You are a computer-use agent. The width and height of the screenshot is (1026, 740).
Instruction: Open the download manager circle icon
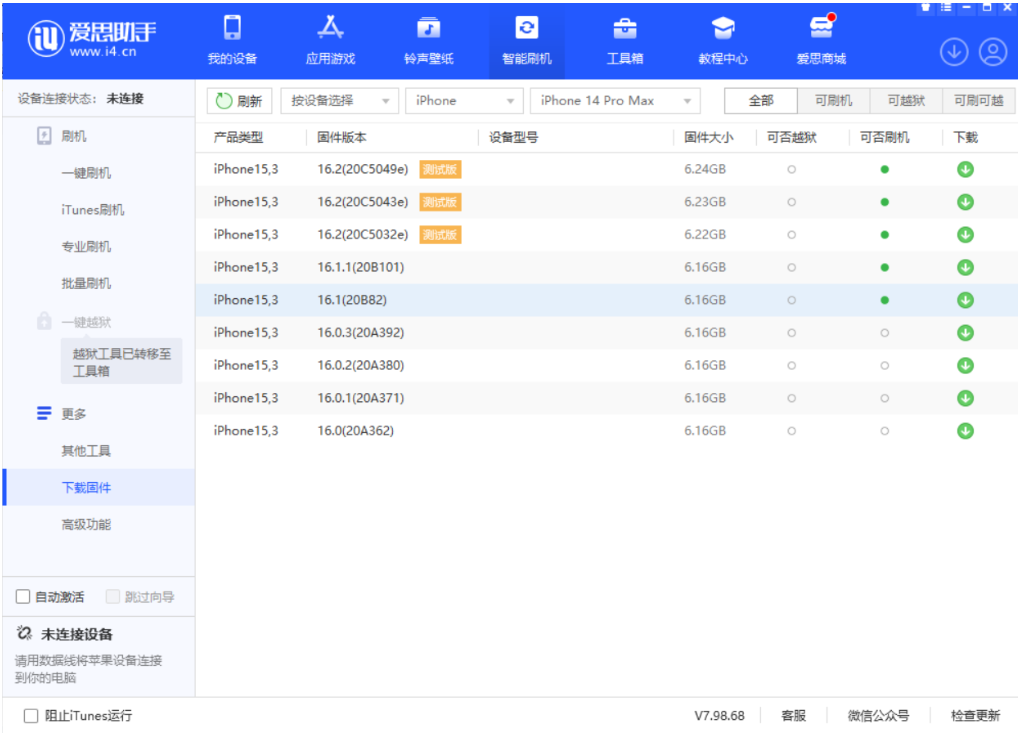[954, 52]
